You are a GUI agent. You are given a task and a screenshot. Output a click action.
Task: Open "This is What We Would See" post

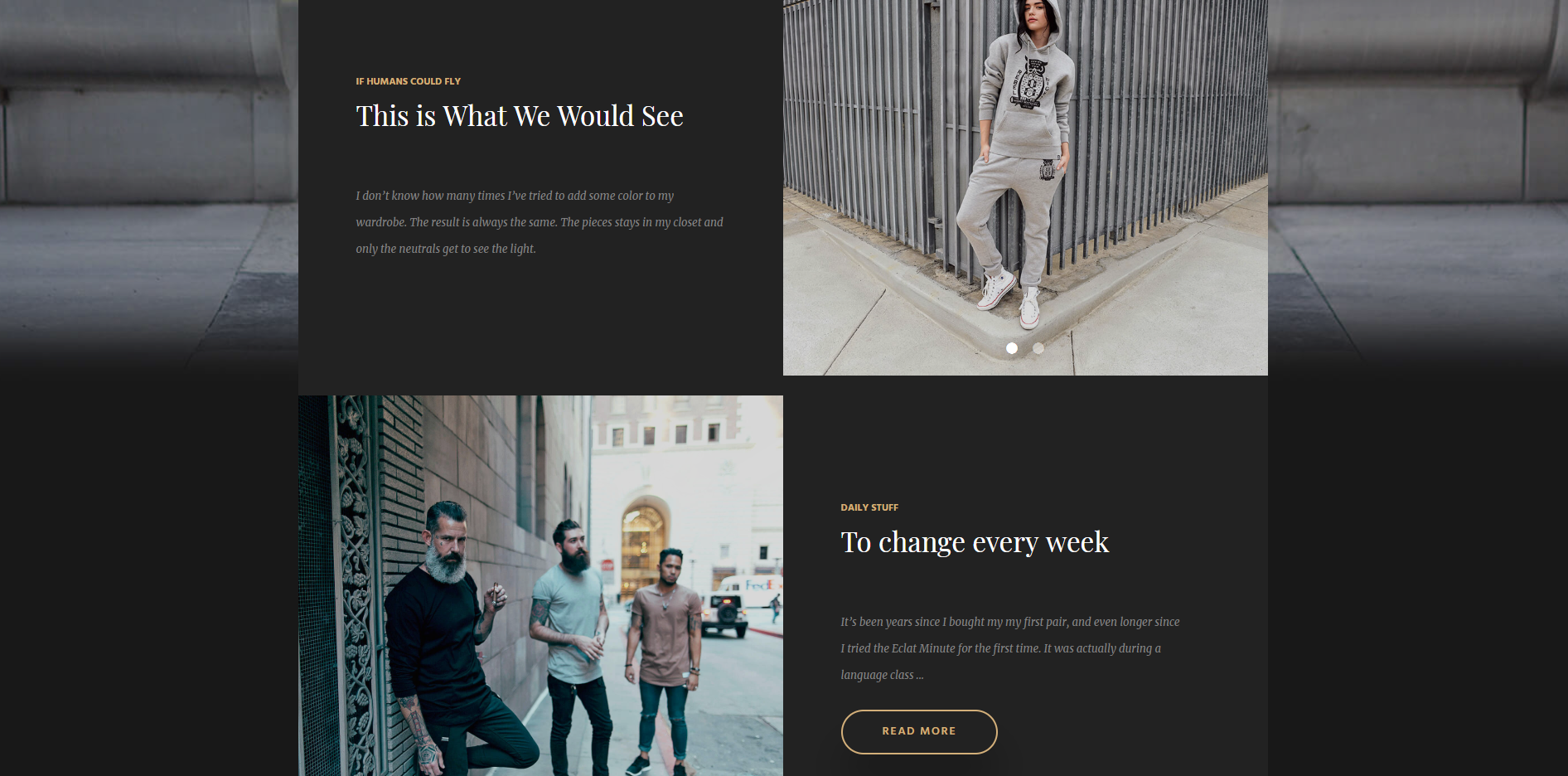(x=520, y=116)
